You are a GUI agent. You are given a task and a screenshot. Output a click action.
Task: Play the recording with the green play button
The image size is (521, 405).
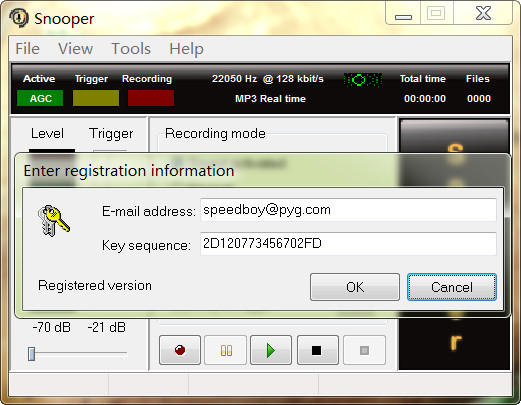click(271, 350)
